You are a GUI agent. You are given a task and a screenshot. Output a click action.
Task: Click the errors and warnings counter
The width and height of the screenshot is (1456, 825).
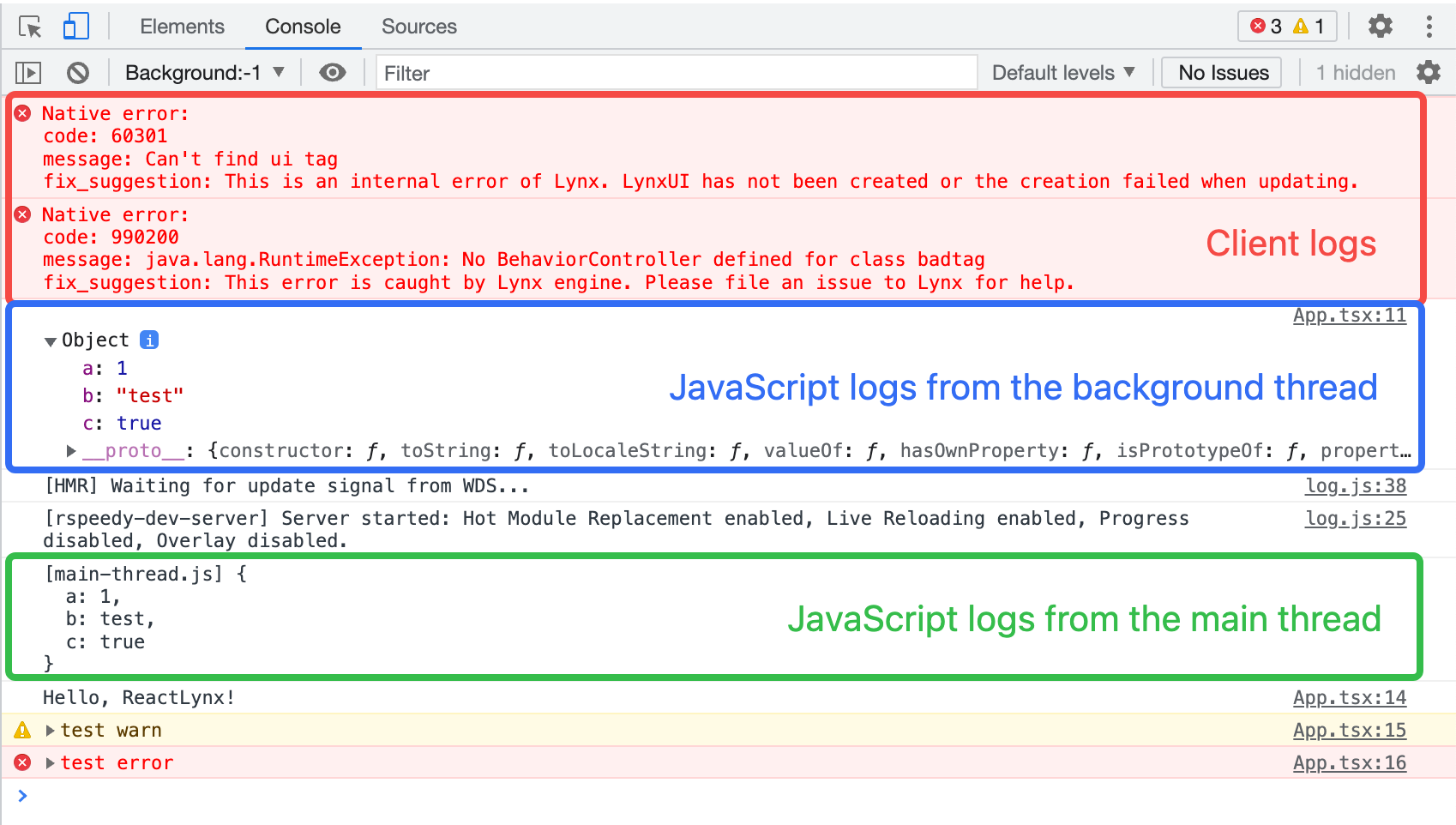tap(1288, 27)
